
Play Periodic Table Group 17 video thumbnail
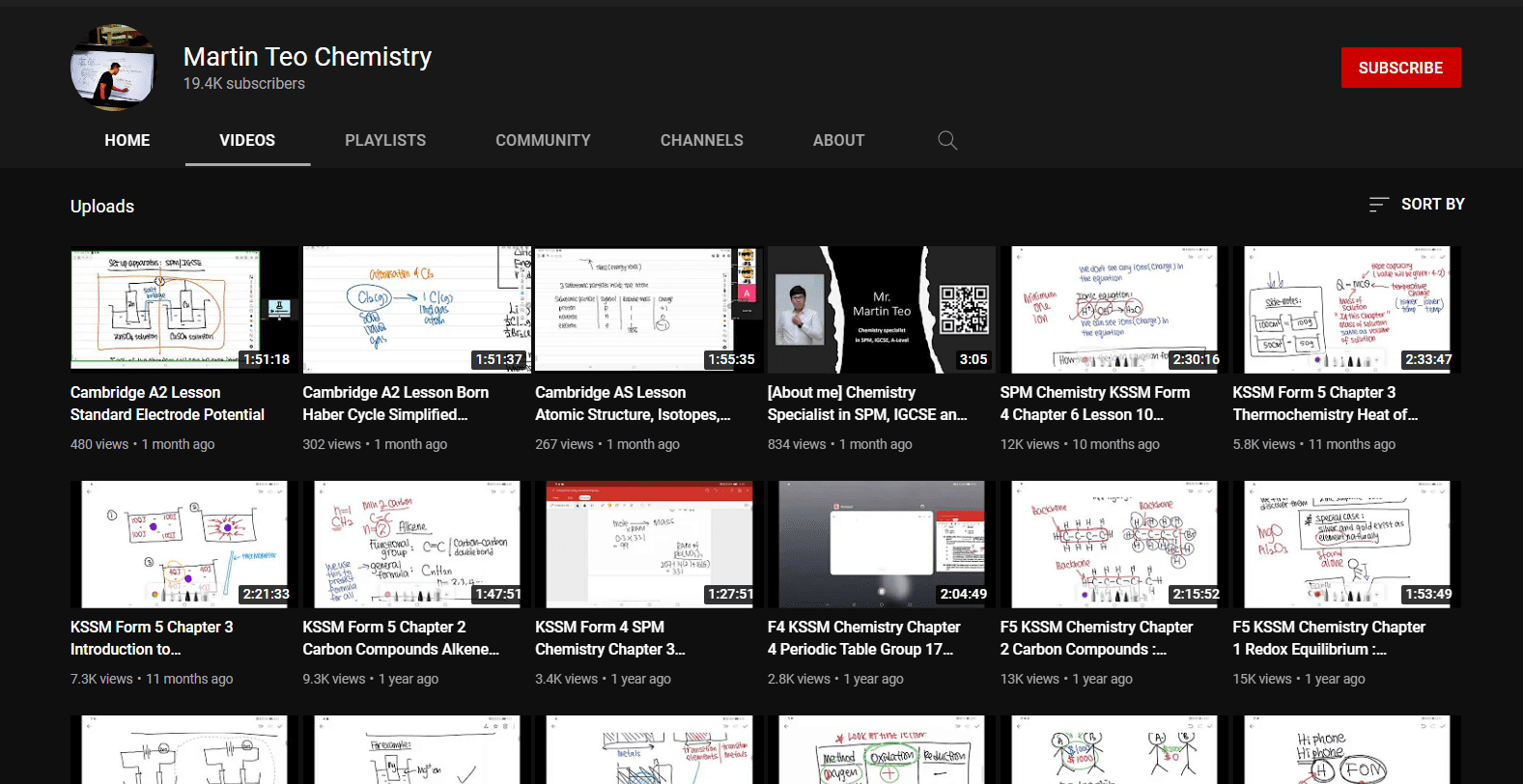(x=882, y=545)
